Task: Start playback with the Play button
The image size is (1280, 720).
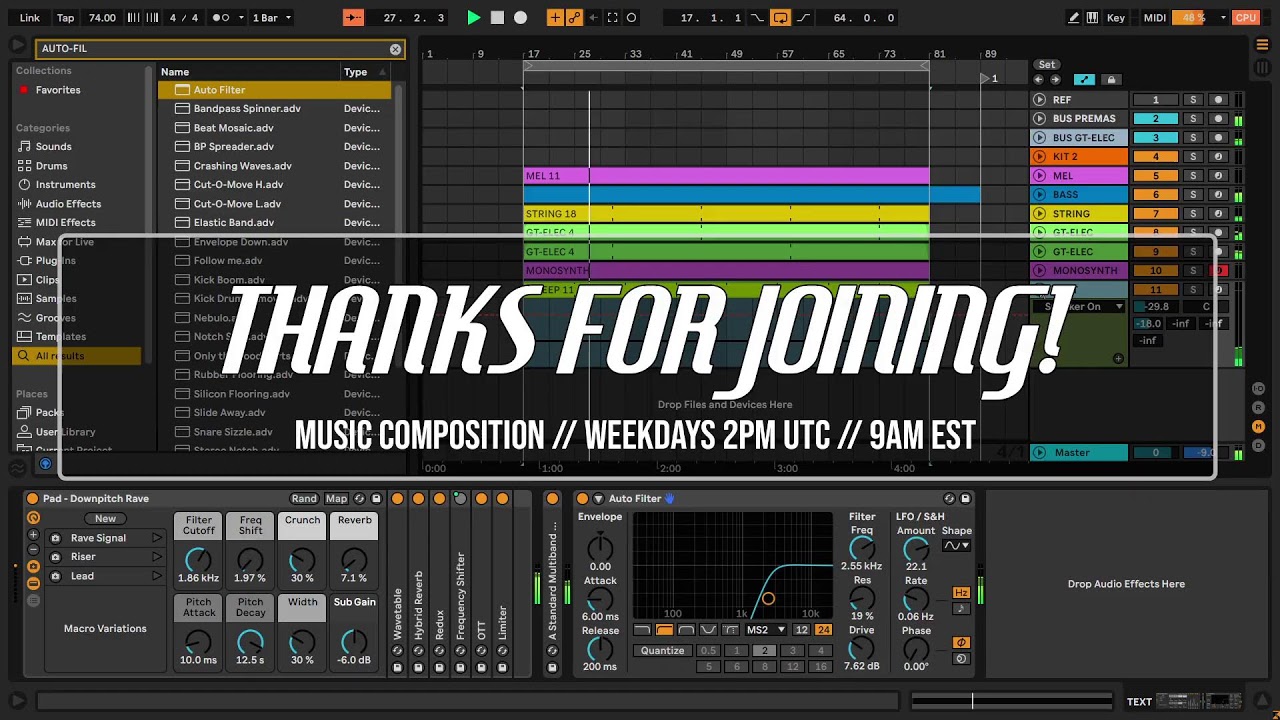Action: [x=474, y=18]
